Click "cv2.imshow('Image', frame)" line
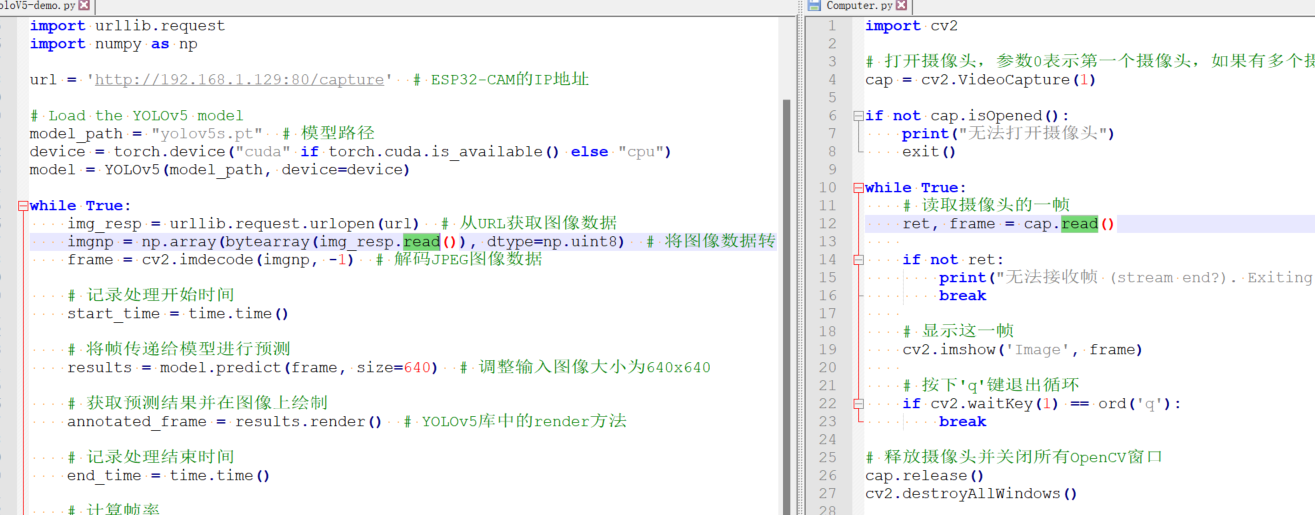The image size is (1315, 515). [x=1022, y=350]
